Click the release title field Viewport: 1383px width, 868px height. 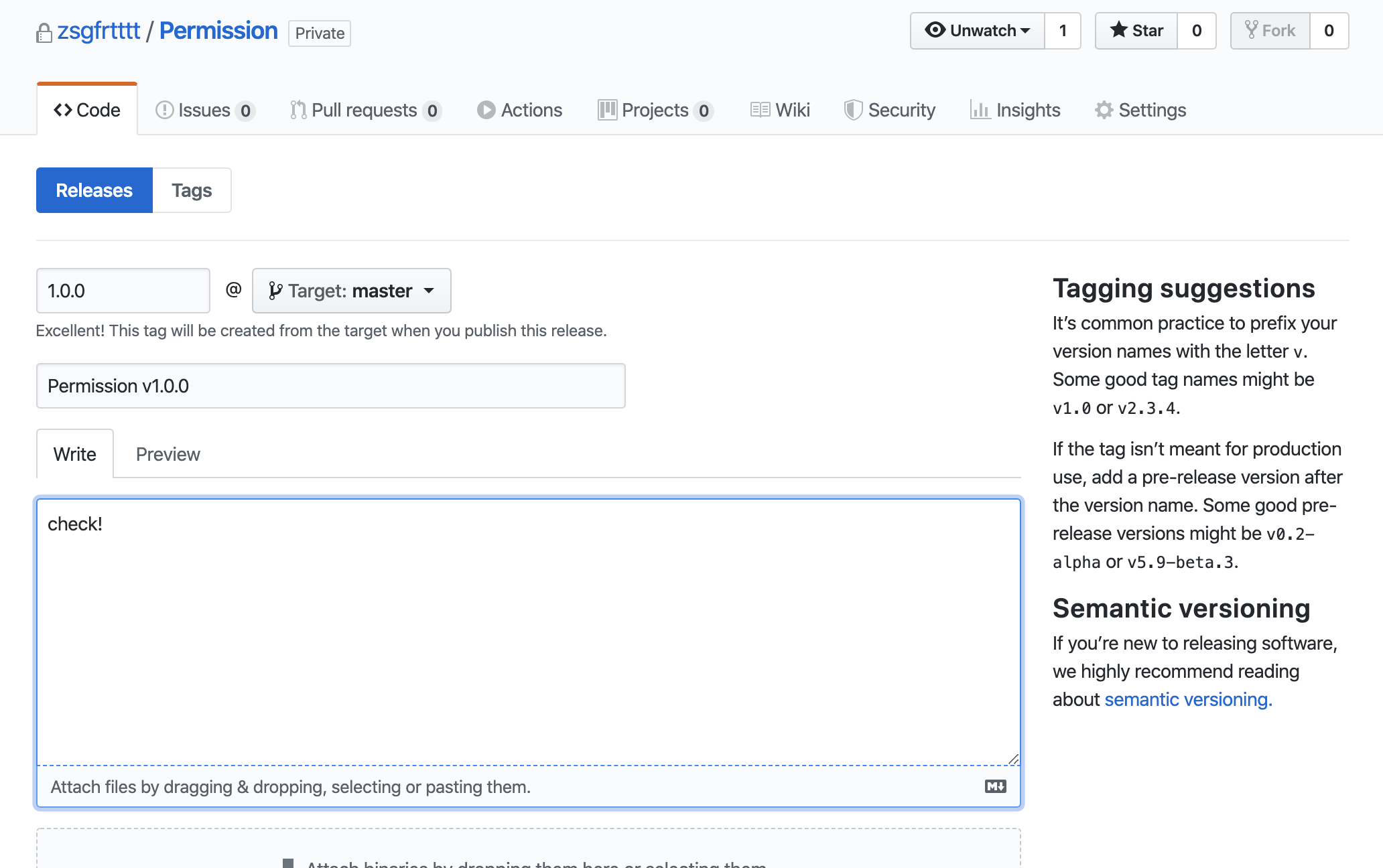[x=331, y=386]
